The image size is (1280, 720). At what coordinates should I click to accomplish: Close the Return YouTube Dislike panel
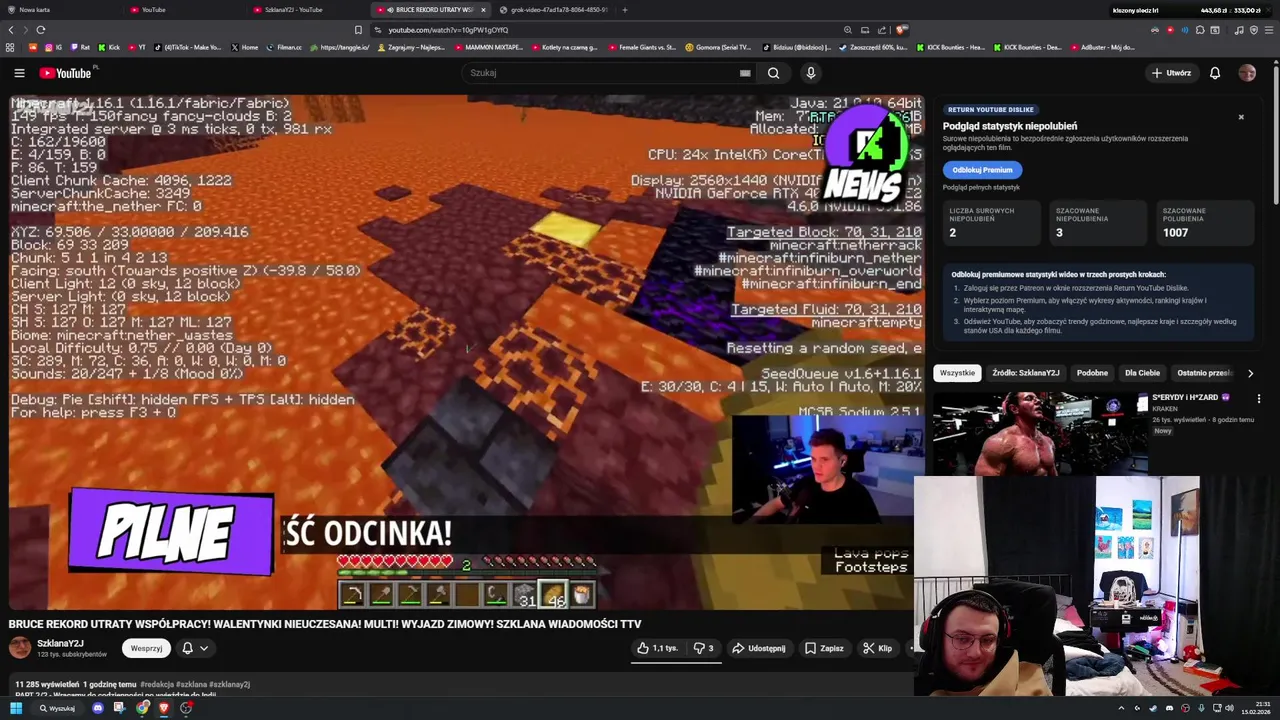pos(1241,117)
